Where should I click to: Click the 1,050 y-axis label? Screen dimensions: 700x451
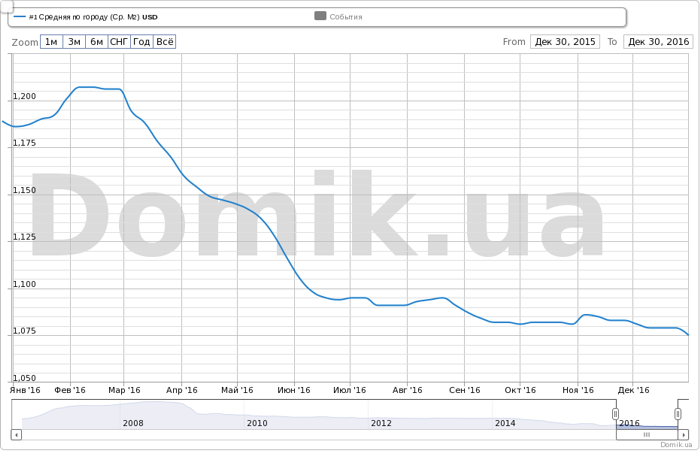[x=24, y=378]
